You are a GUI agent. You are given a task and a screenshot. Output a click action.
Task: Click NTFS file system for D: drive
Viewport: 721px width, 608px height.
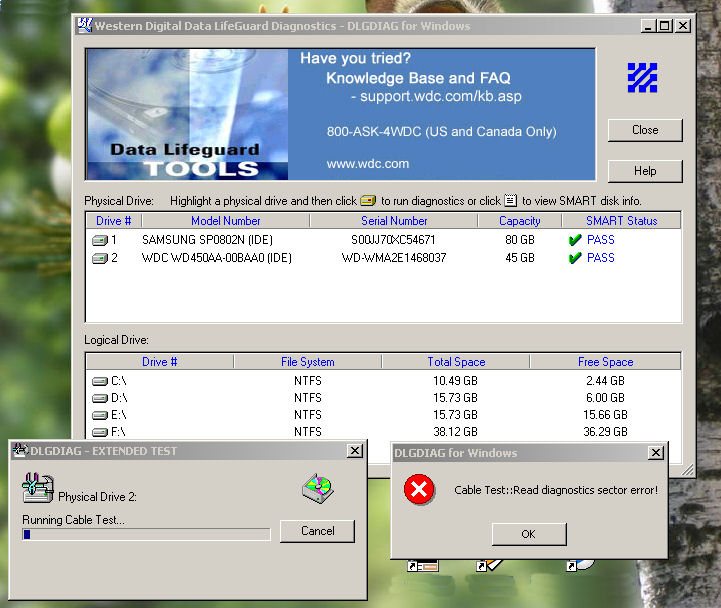(308, 398)
